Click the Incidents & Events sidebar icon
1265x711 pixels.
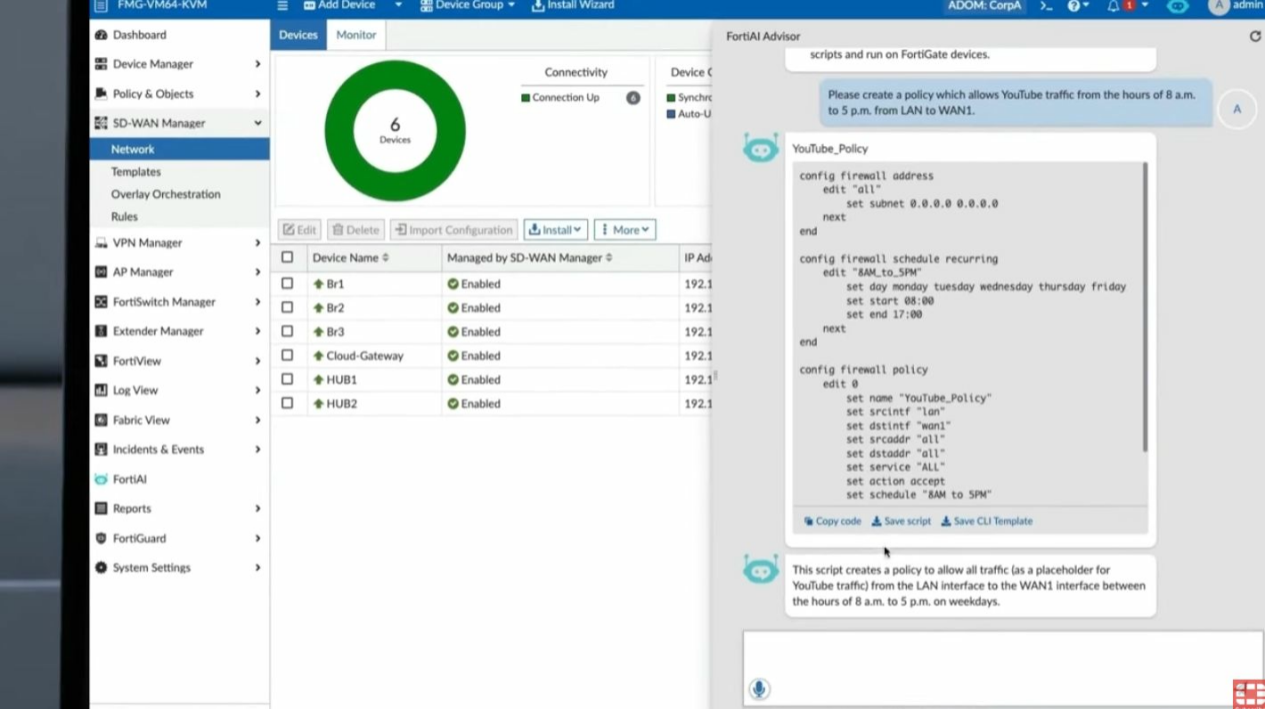(x=101, y=450)
